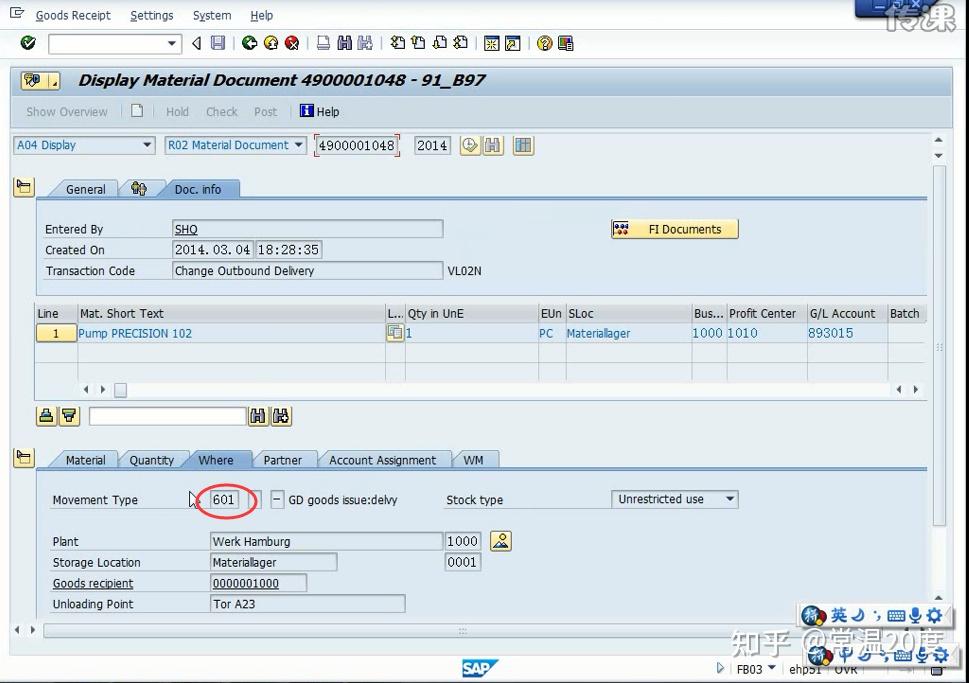The height and width of the screenshot is (683, 969).
Task: Open the Stock type dropdown showing Unrestricted use
Action: click(729, 499)
